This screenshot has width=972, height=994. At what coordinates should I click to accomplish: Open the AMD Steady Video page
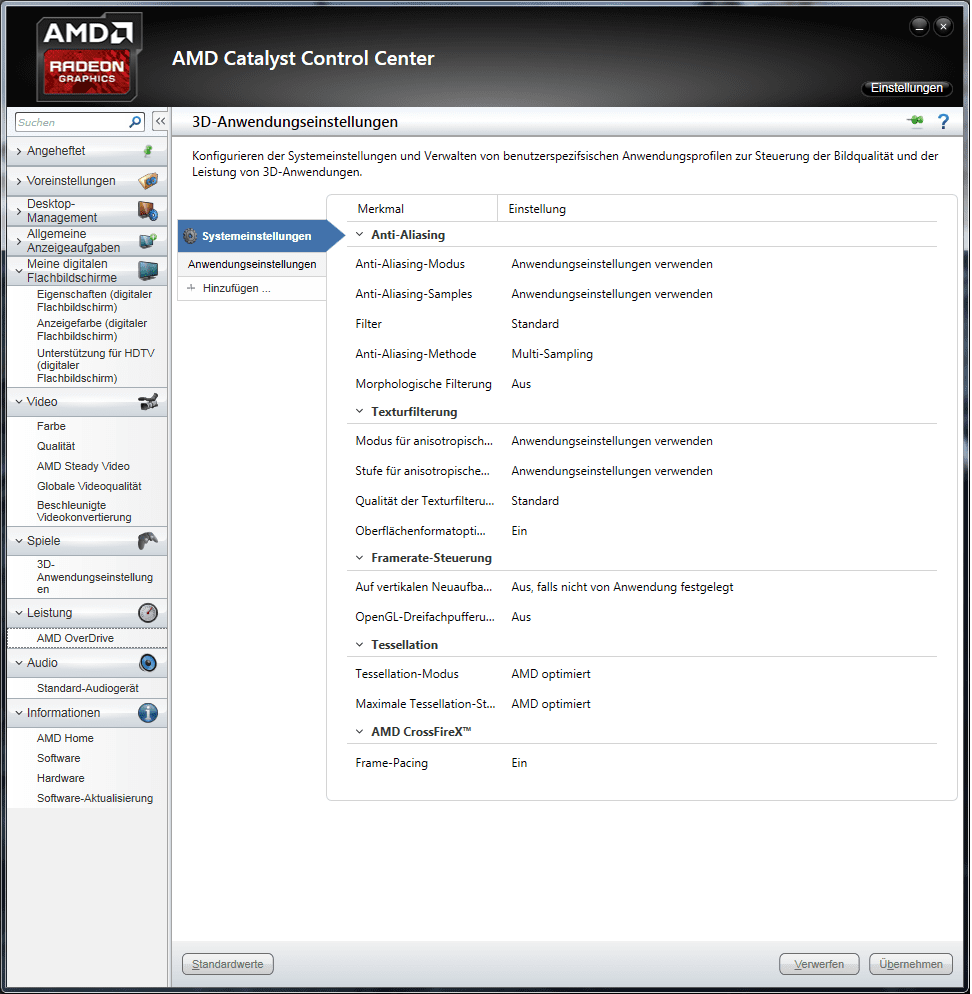tap(83, 467)
